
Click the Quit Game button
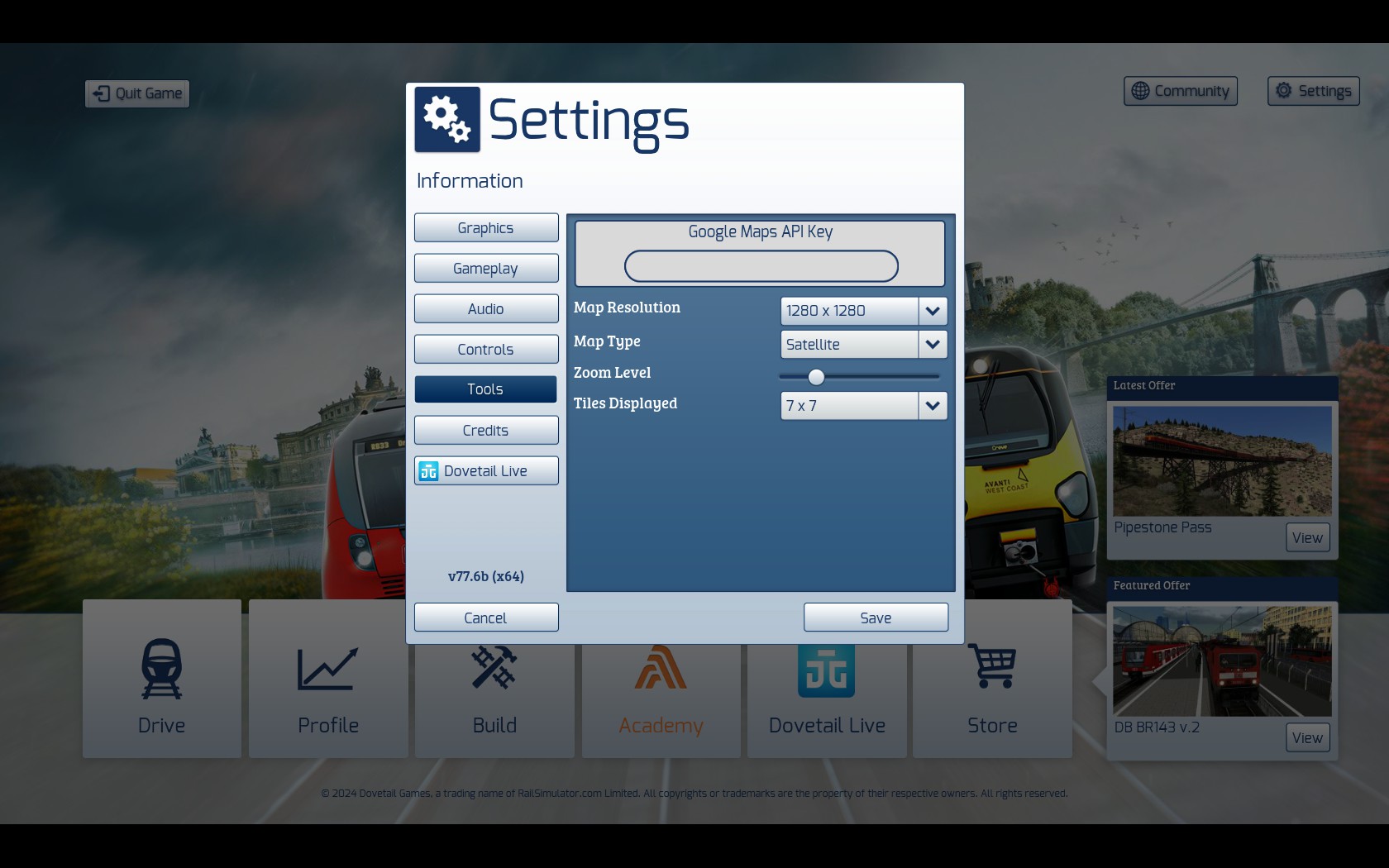137,93
